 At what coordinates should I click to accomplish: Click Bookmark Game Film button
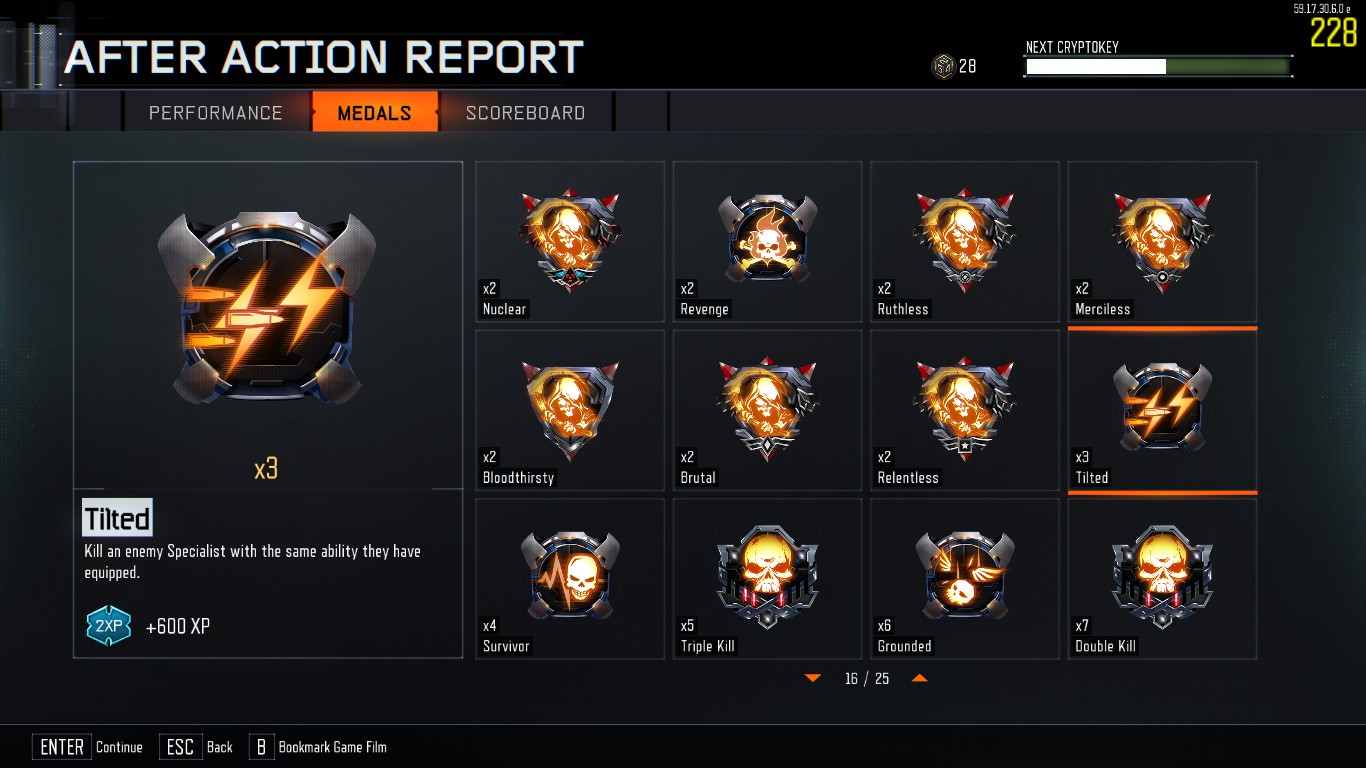tap(318, 747)
